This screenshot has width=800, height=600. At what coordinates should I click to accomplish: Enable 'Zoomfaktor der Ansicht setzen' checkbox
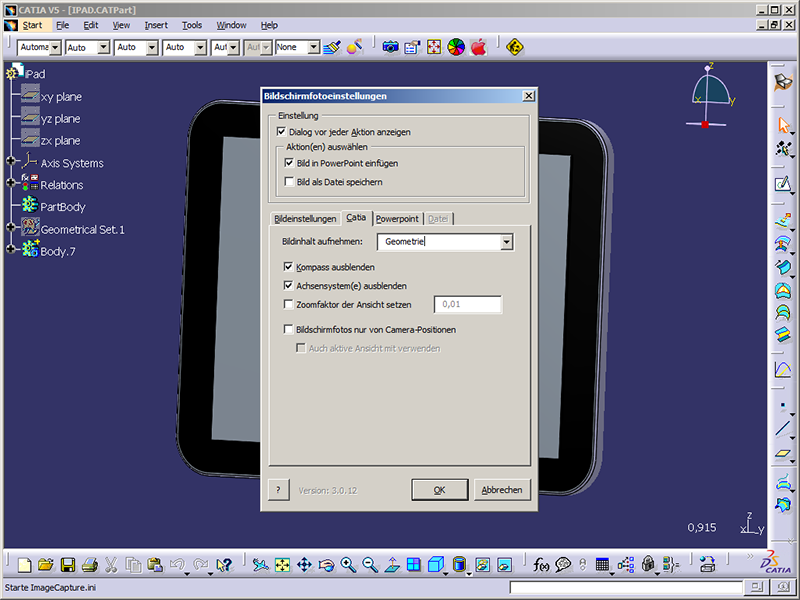[x=288, y=305]
